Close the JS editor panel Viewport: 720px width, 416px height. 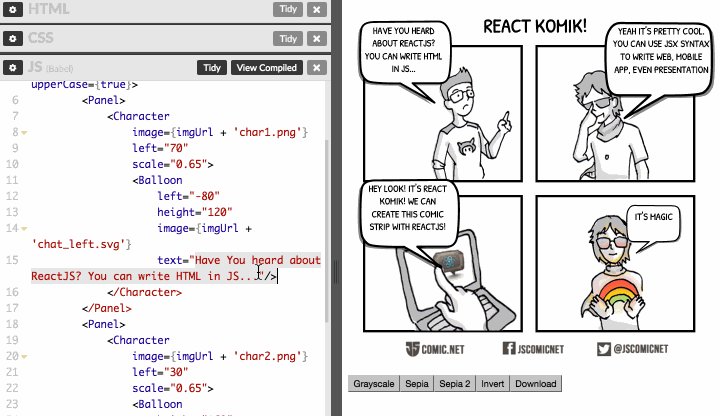(x=316, y=67)
